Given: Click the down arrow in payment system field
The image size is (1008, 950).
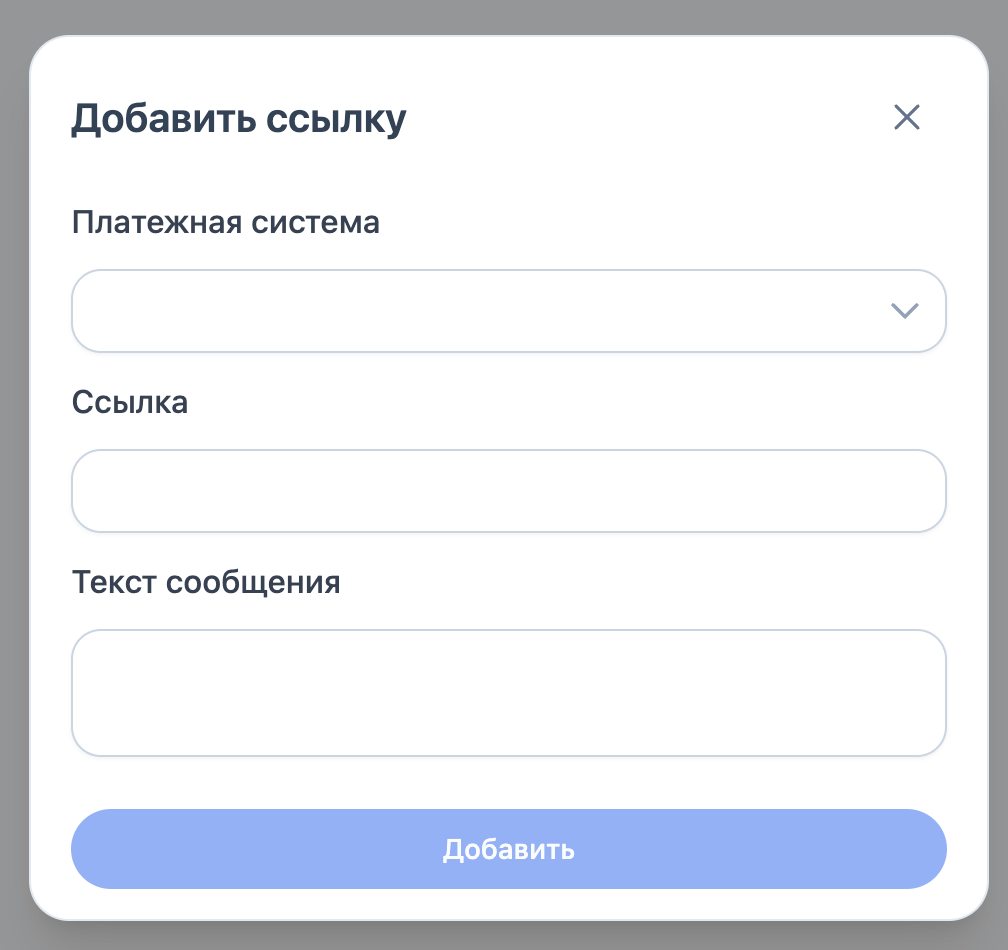Looking at the screenshot, I should [904, 311].
